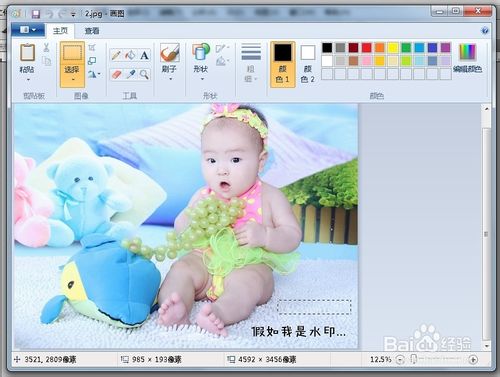Click the Cut scissors icon

[46, 48]
